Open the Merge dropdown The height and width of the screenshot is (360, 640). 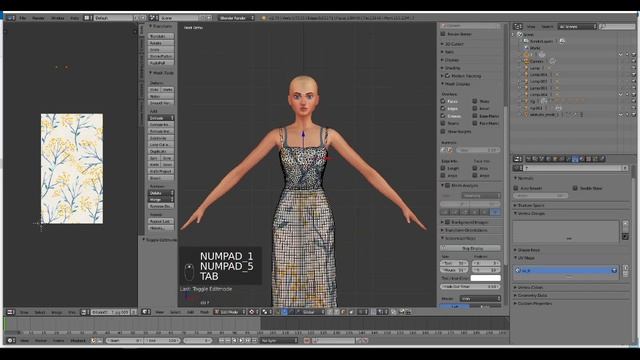pos(161,200)
